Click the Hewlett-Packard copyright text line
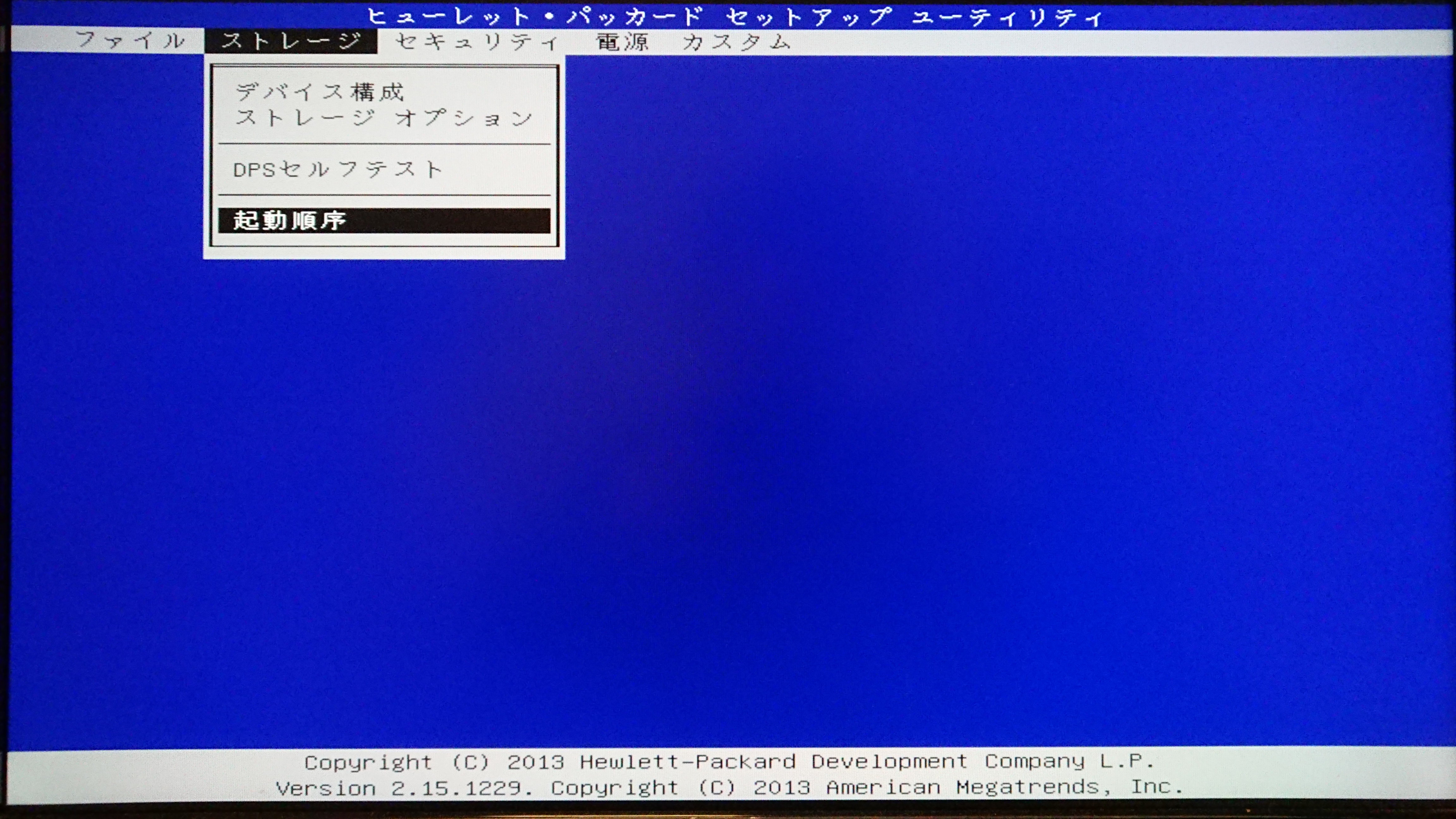Screen dimensions: 1456x819 click(729, 761)
